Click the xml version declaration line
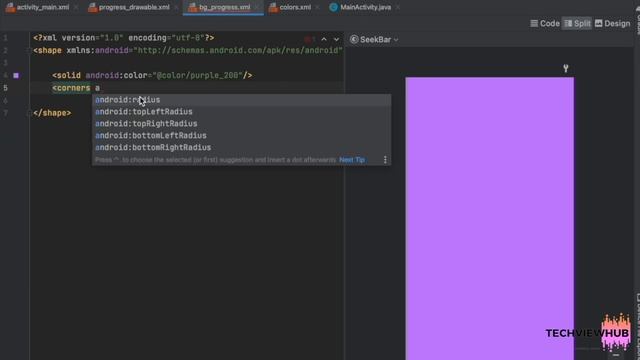The height and width of the screenshot is (360, 640). click(x=124, y=38)
